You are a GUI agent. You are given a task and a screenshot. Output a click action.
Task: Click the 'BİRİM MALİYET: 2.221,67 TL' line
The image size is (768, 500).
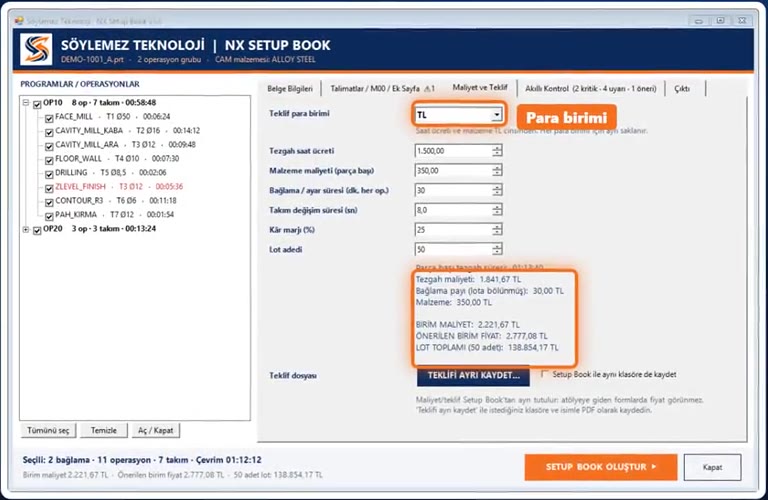(x=468, y=325)
